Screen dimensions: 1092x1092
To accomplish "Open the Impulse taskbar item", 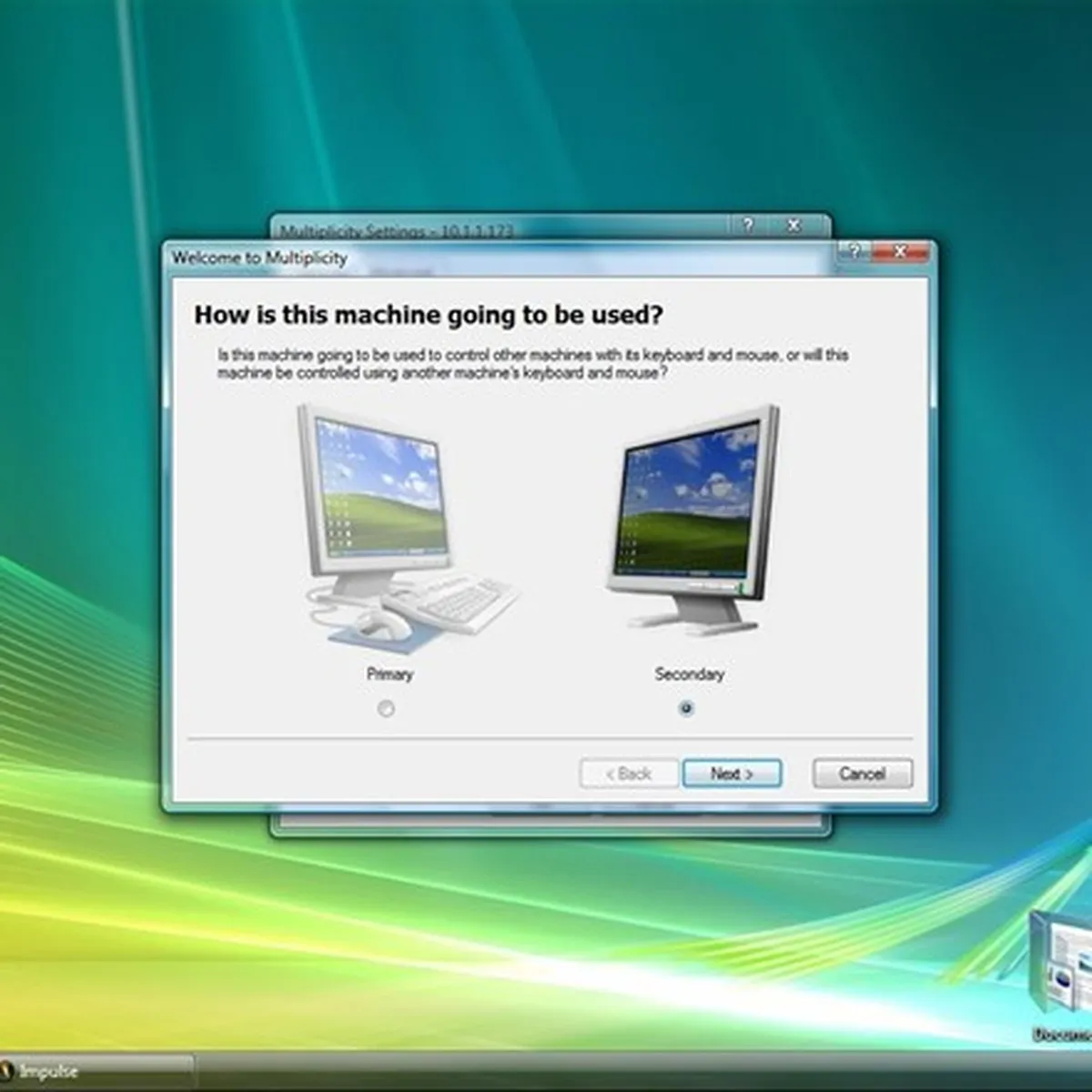I will coord(96,1071).
